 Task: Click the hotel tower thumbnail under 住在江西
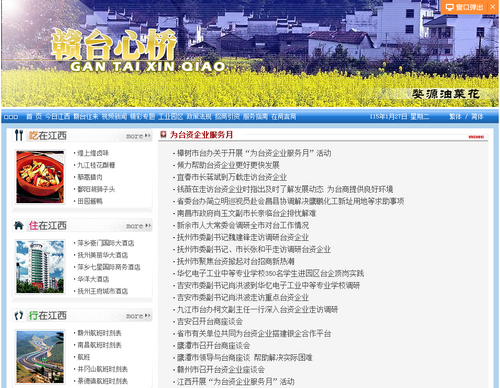(x=40, y=267)
